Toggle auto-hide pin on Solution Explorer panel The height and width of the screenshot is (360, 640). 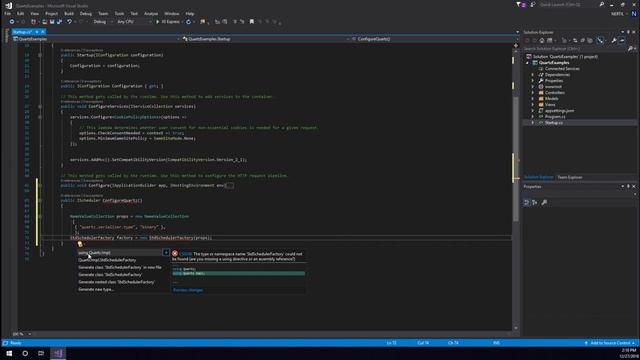629,32
